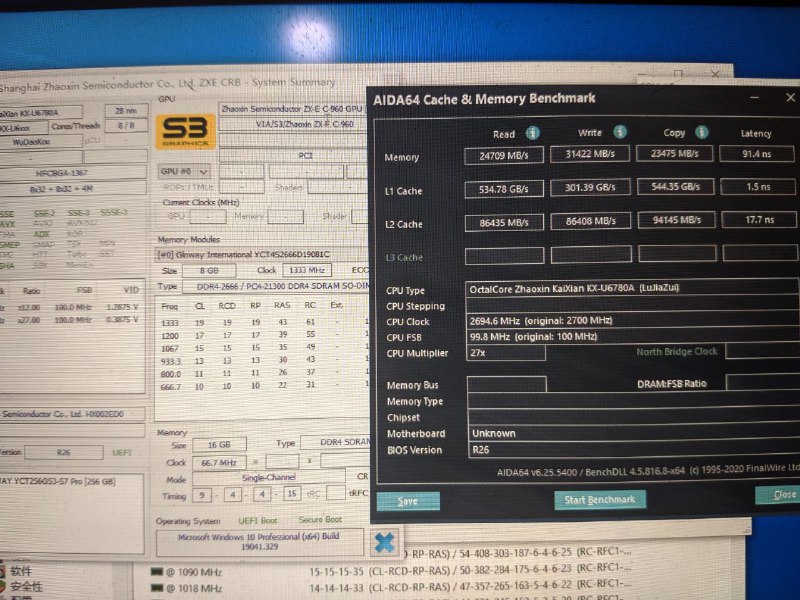Image resolution: width=800 pixels, height=600 pixels.
Task: Select L1 Cache Latency 1.5 ns
Action: point(758,187)
